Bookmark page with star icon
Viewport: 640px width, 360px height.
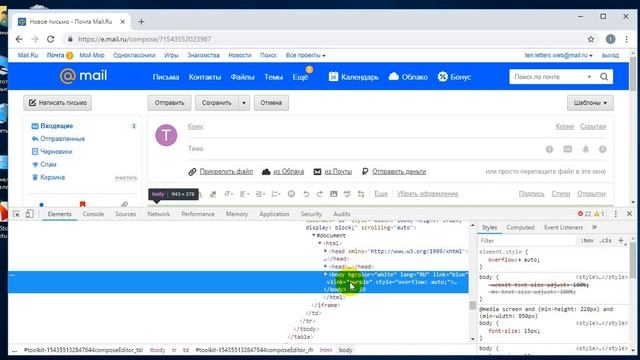(591, 39)
